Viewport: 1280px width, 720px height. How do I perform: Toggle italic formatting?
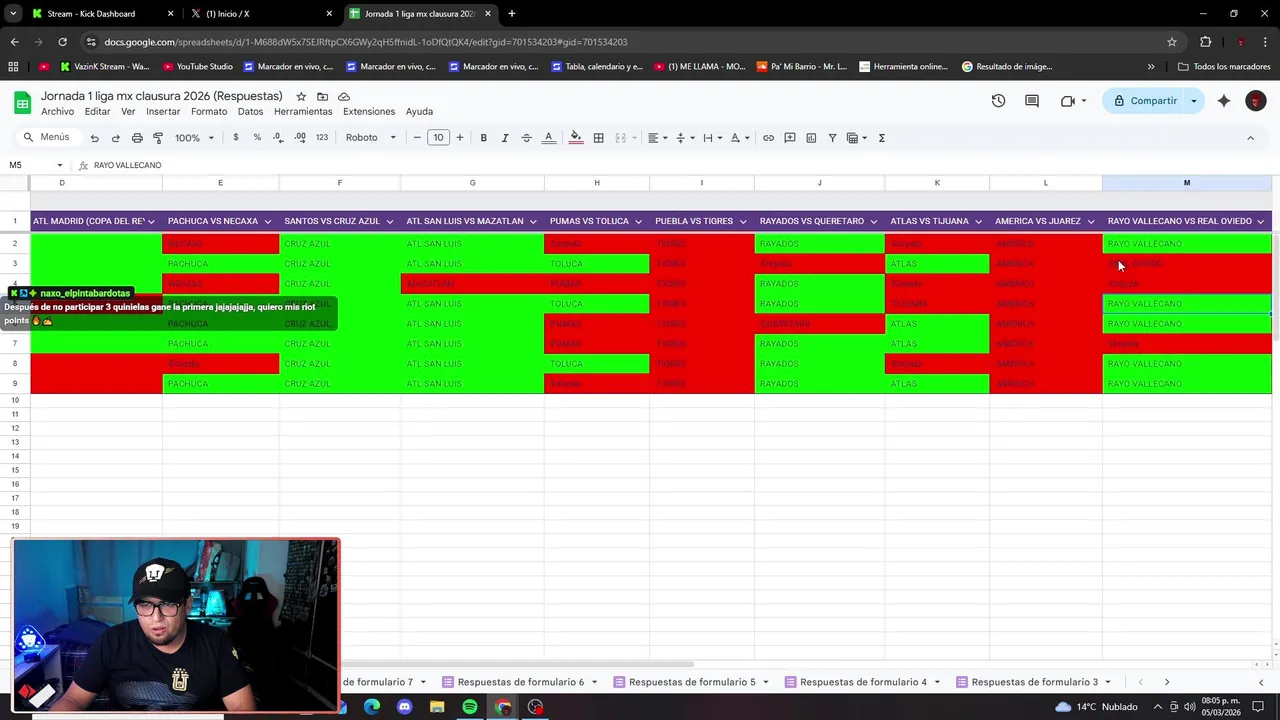(505, 138)
